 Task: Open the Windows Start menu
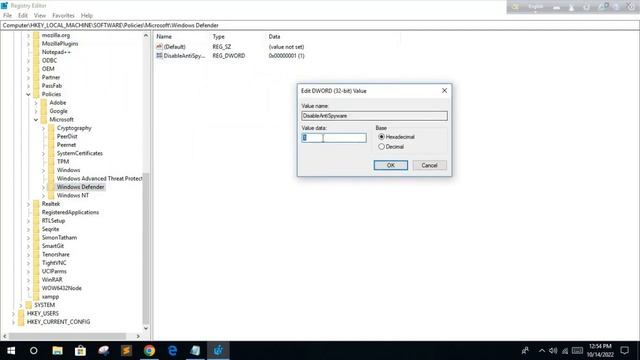tap(11, 351)
